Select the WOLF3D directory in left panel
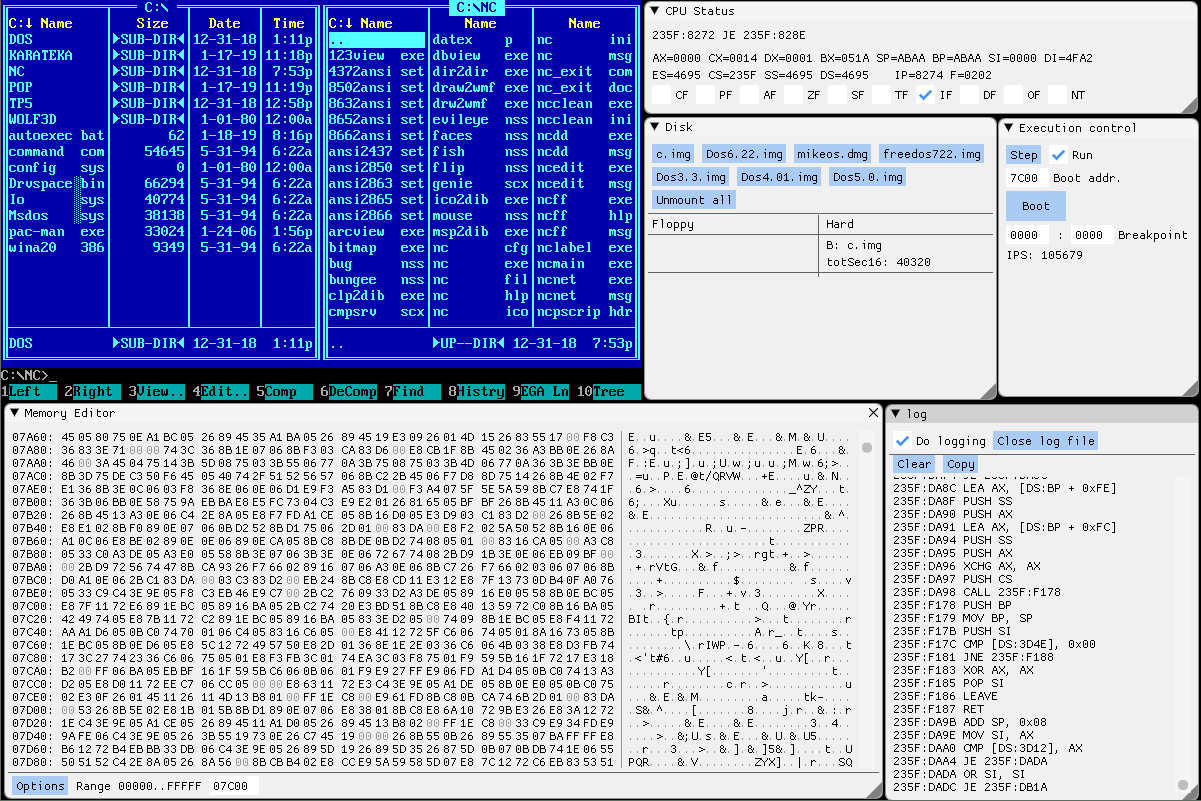 tap(159, 120)
